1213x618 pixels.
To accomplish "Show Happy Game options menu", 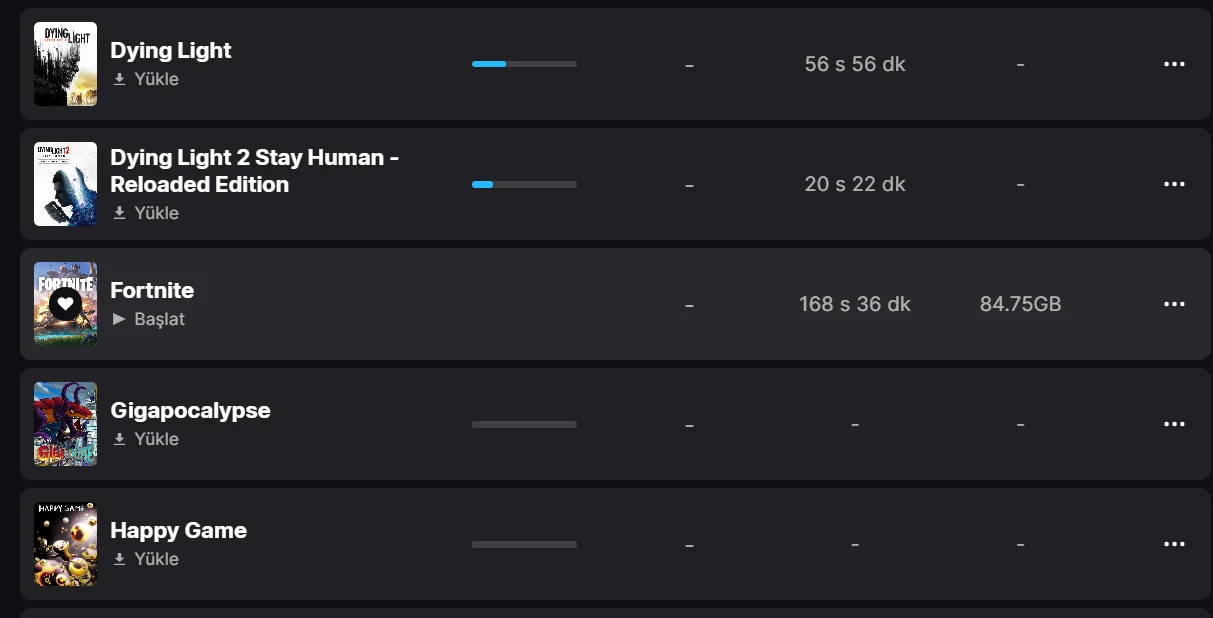I will click(x=1174, y=544).
